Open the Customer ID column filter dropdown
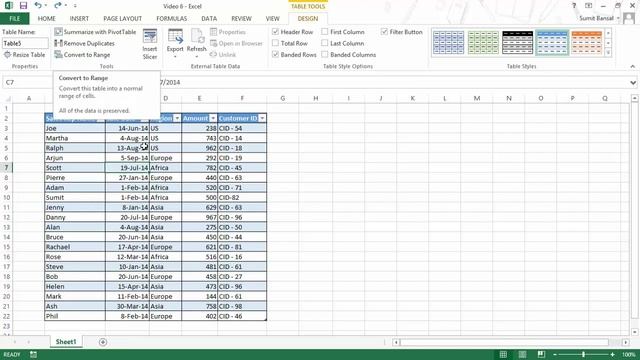This screenshot has width=640, height=360. (262, 118)
